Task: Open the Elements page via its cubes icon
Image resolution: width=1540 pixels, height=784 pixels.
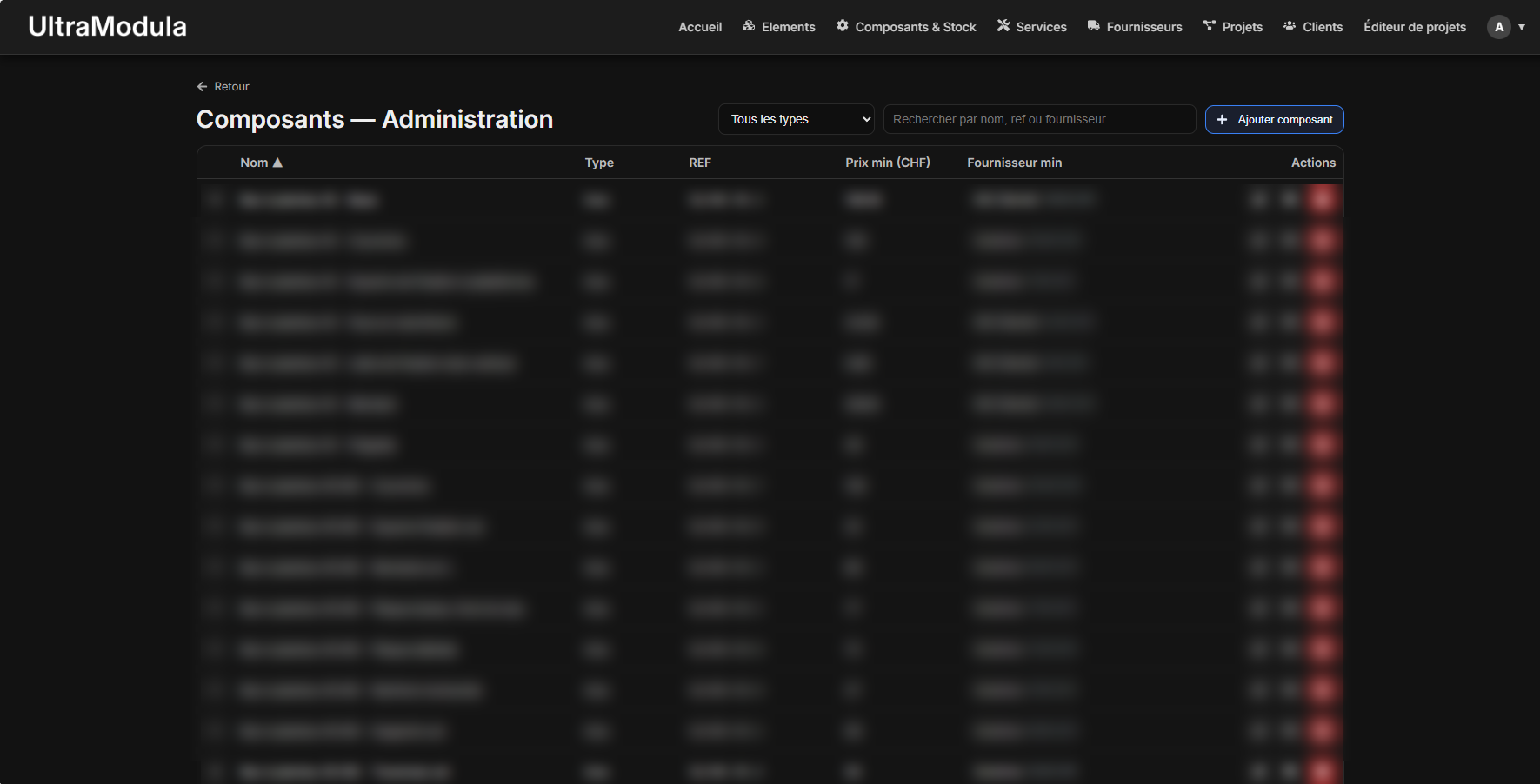Action: [x=748, y=26]
